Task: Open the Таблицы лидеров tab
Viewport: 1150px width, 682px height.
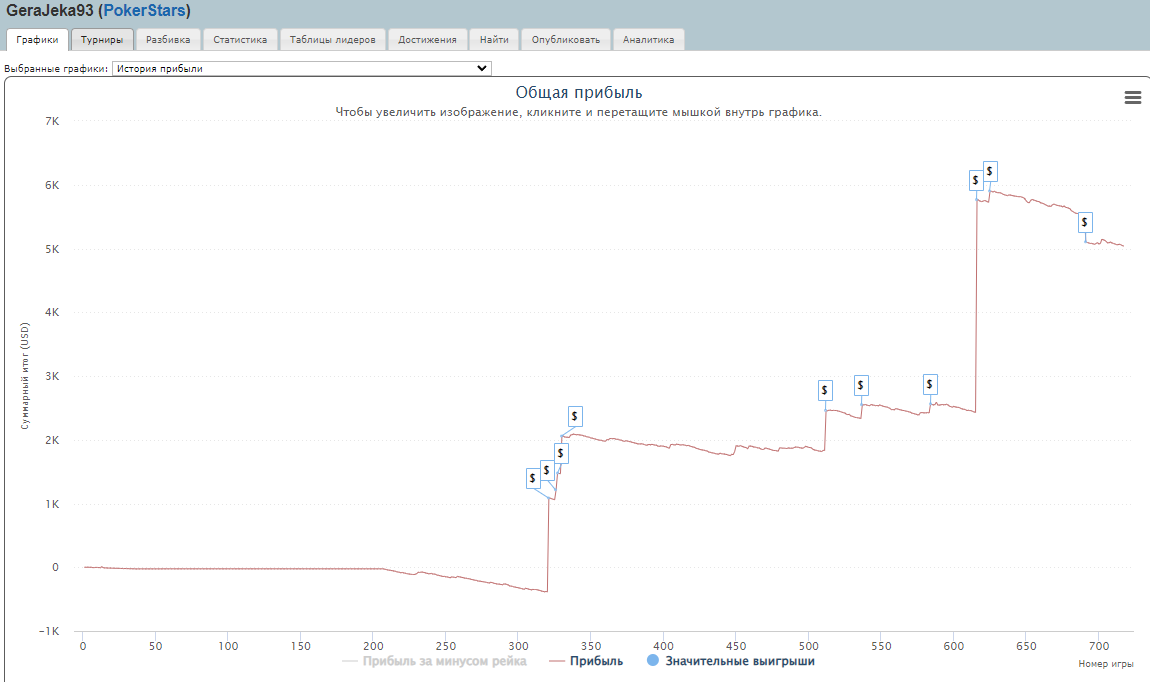Action: (x=332, y=40)
